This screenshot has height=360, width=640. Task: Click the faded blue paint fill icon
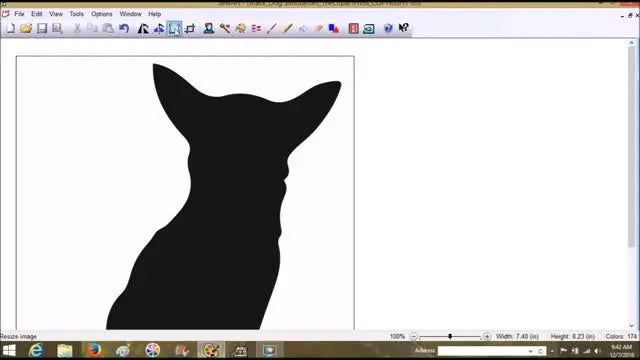pos(303,28)
